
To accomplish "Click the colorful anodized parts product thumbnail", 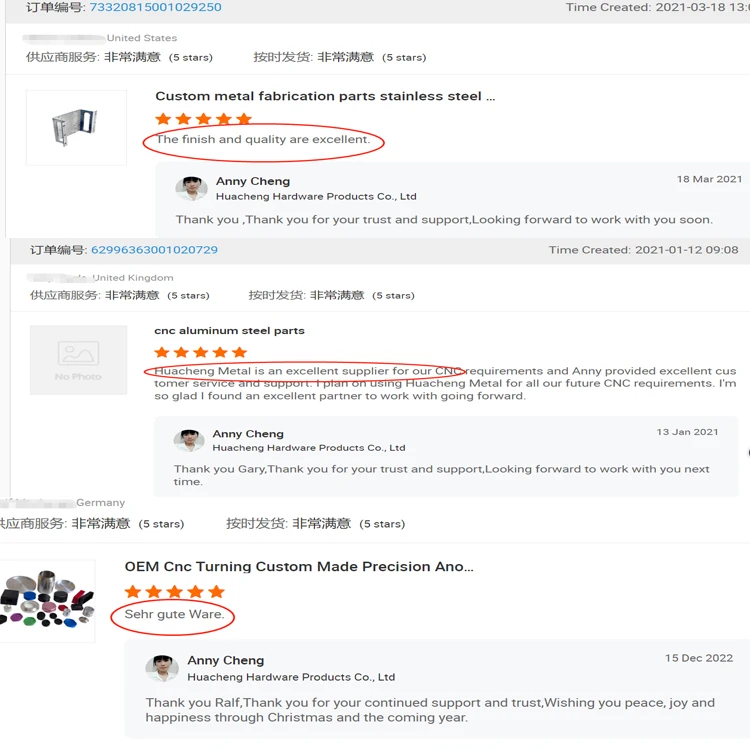I will point(47,601).
